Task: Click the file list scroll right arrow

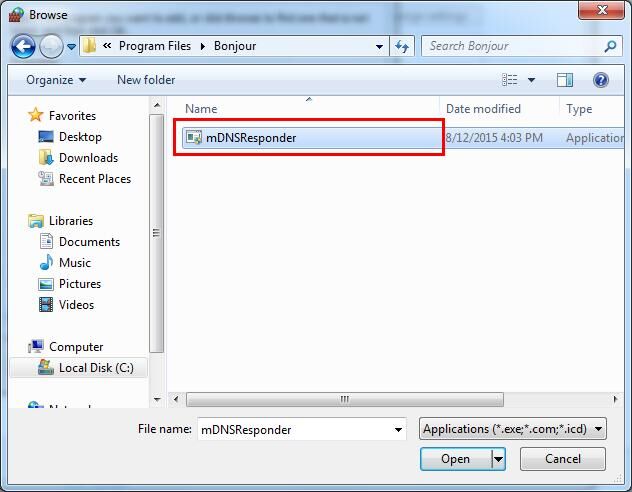Action: [615, 399]
